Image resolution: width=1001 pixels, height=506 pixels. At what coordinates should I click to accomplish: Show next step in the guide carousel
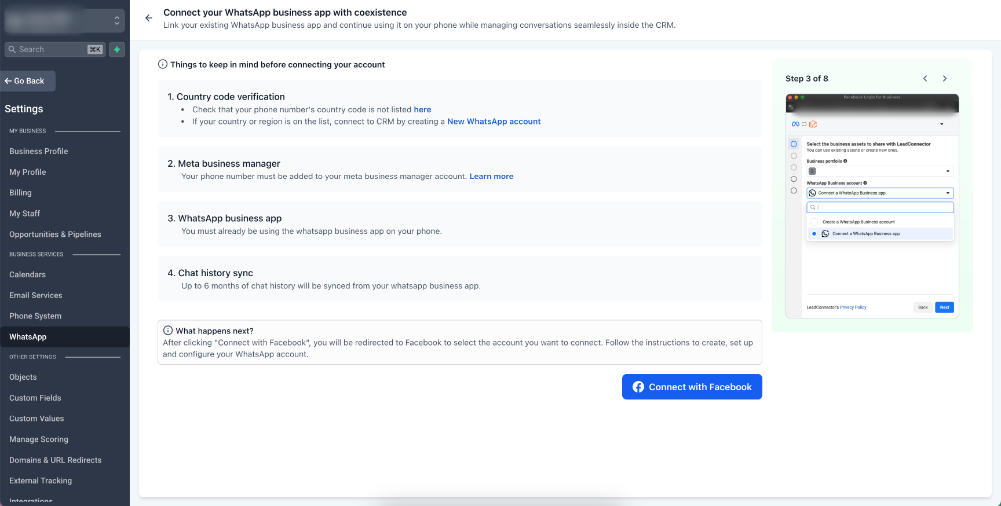point(945,78)
